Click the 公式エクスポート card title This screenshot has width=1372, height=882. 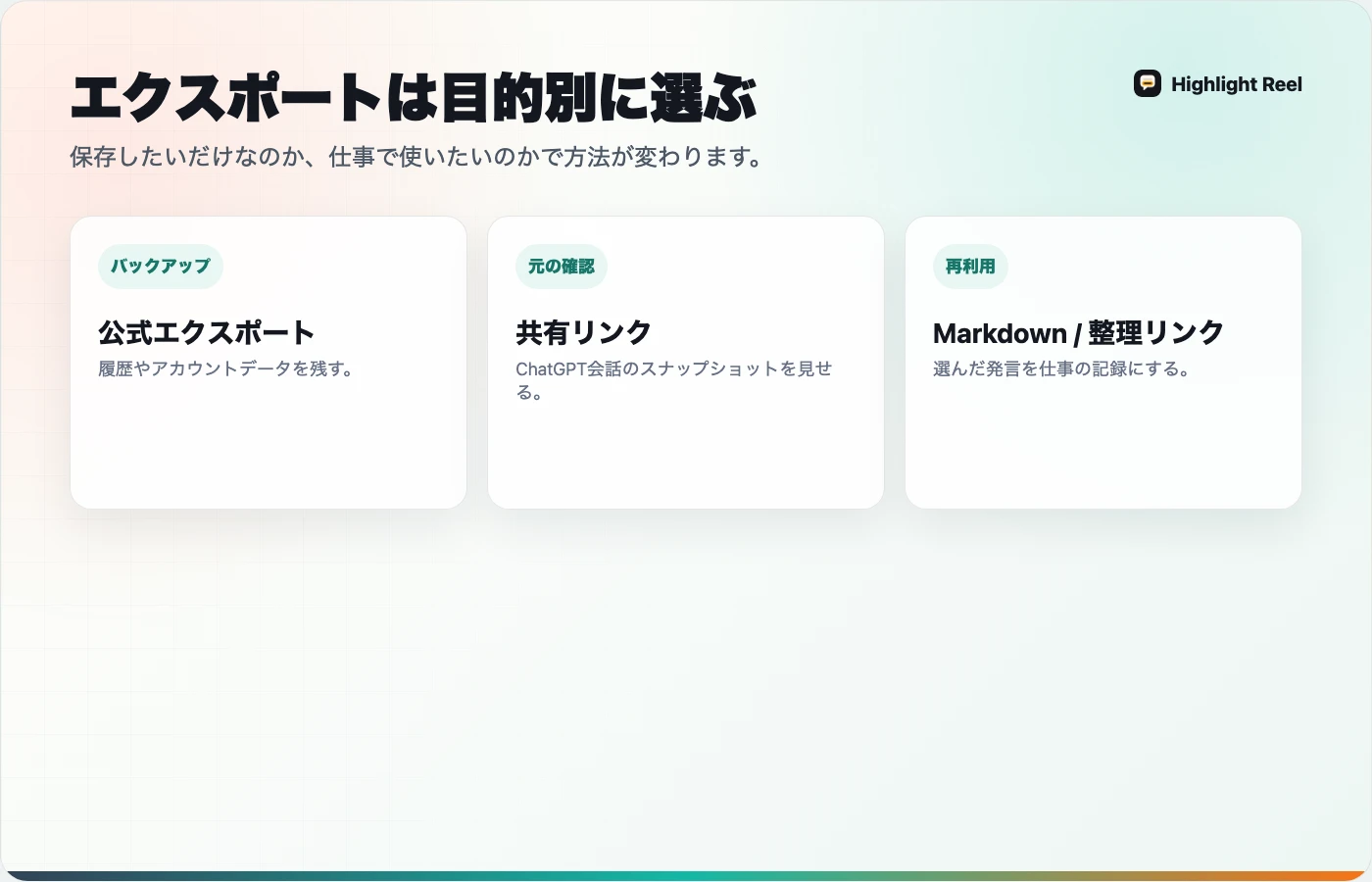pos(206,333)
